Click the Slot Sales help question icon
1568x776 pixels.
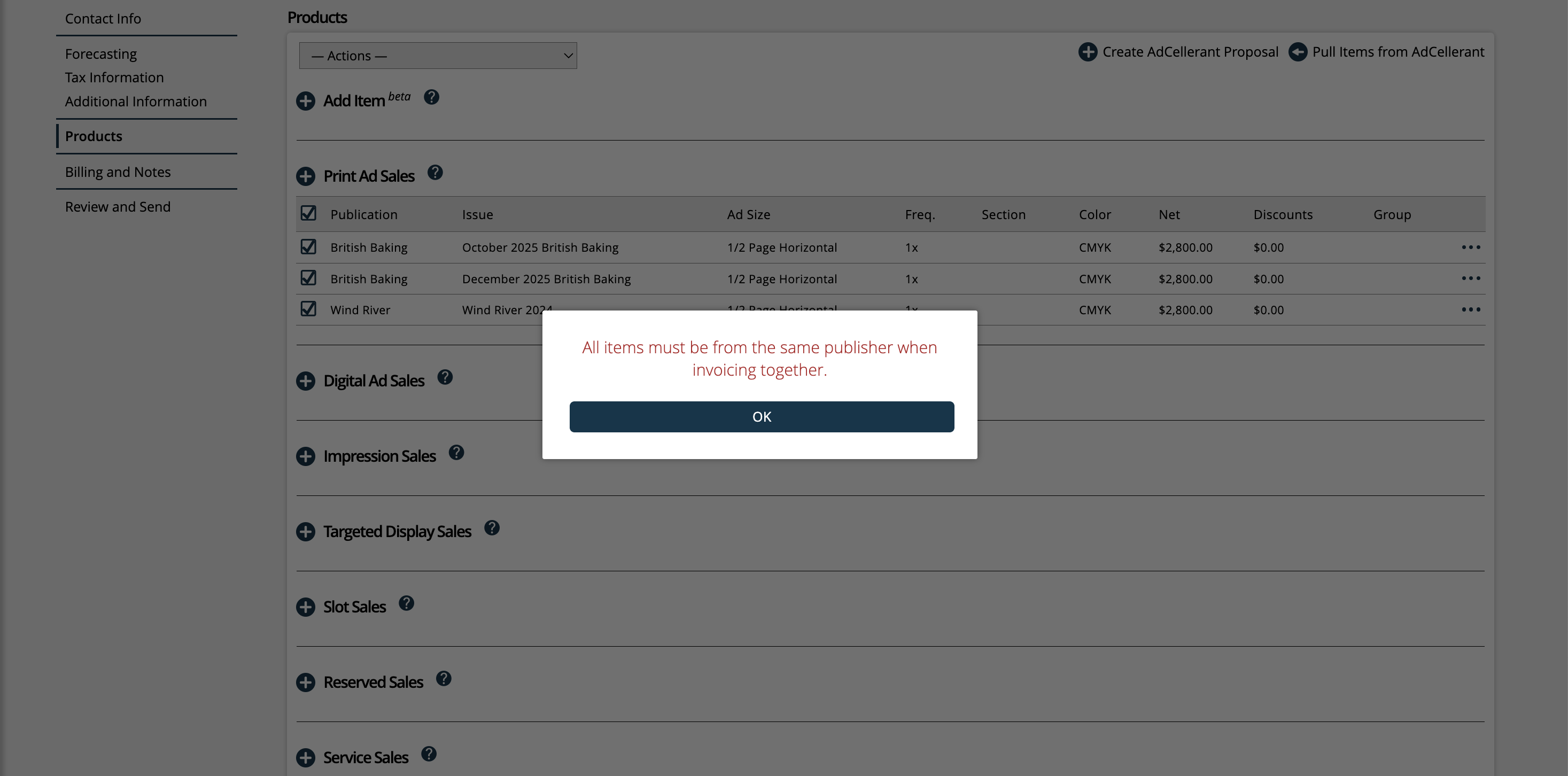407,604
